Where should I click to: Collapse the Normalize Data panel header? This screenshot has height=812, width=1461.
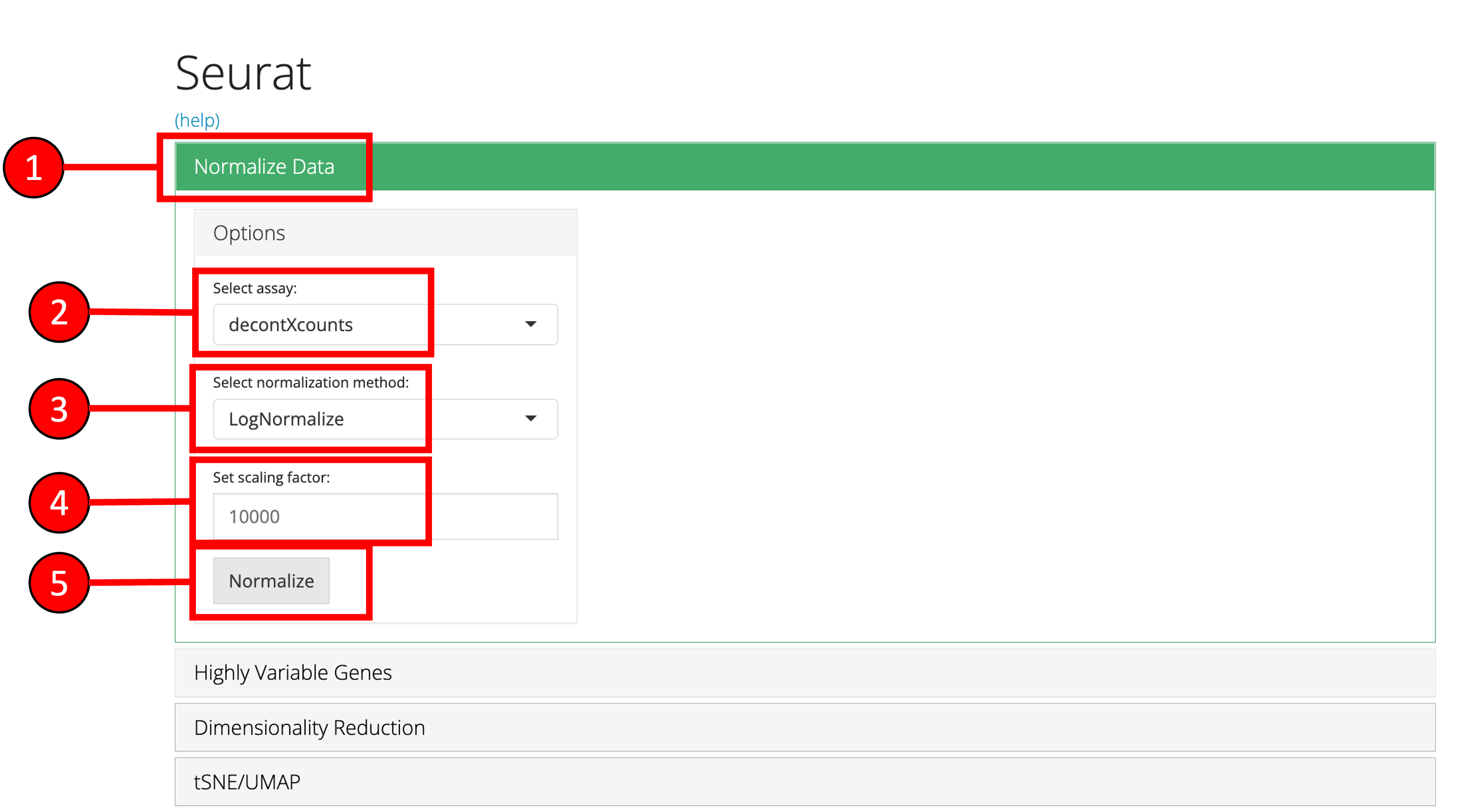pos(264,167)
